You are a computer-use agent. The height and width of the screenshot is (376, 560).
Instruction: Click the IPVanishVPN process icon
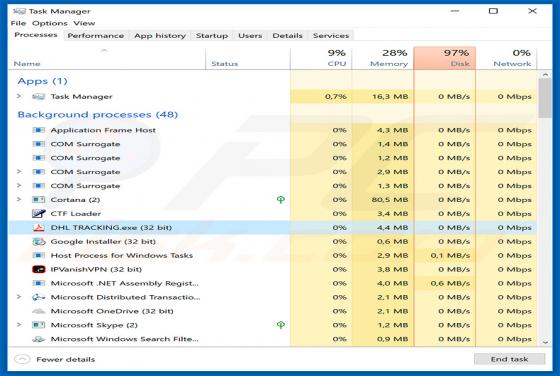coord(39,270)
